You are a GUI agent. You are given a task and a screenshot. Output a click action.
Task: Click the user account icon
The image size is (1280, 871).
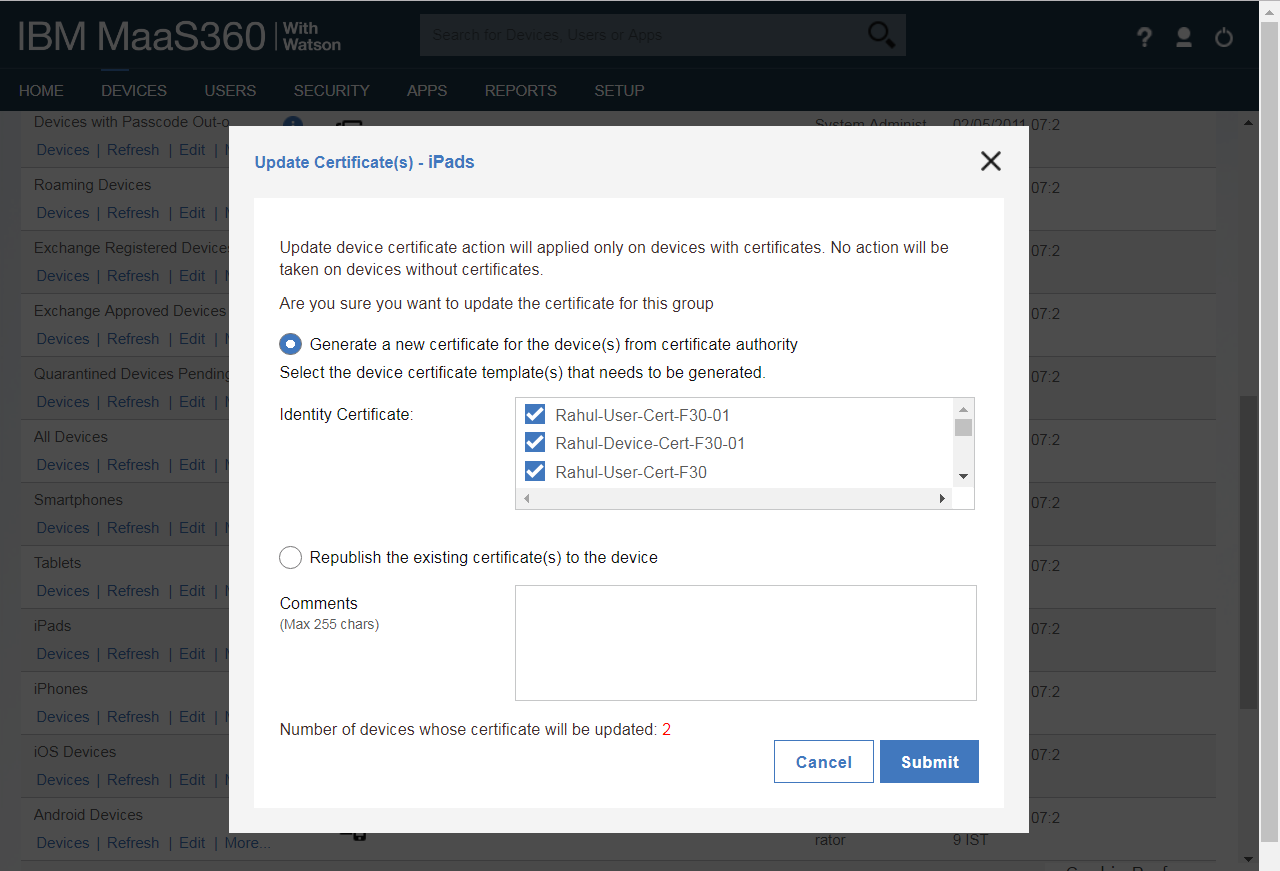[1183, 36]
